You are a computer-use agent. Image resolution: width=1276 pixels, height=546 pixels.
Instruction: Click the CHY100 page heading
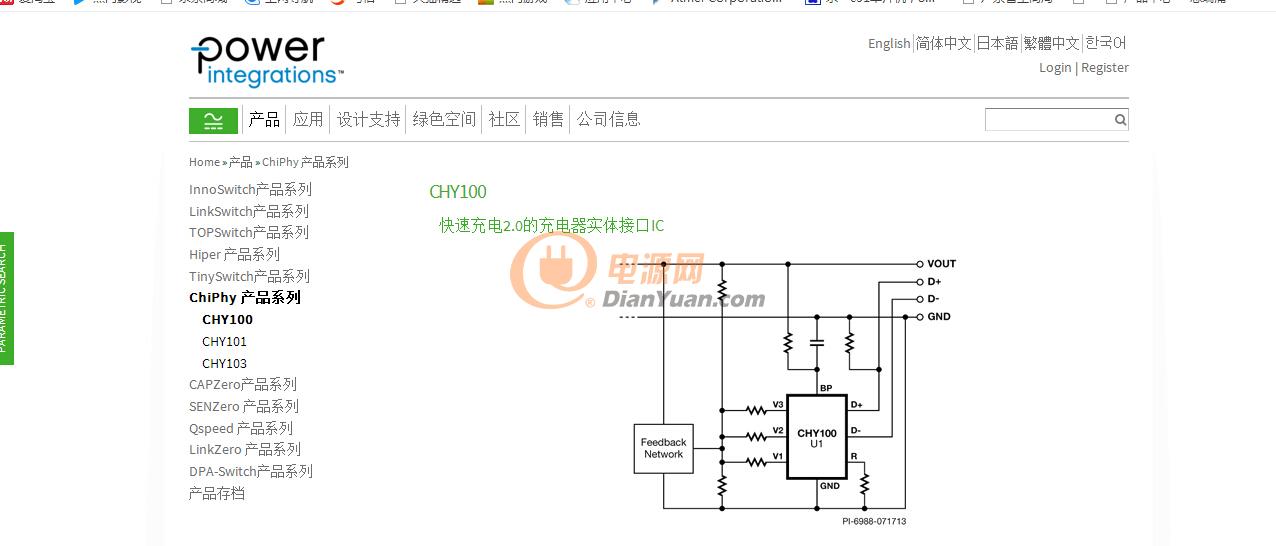[458, 192]
